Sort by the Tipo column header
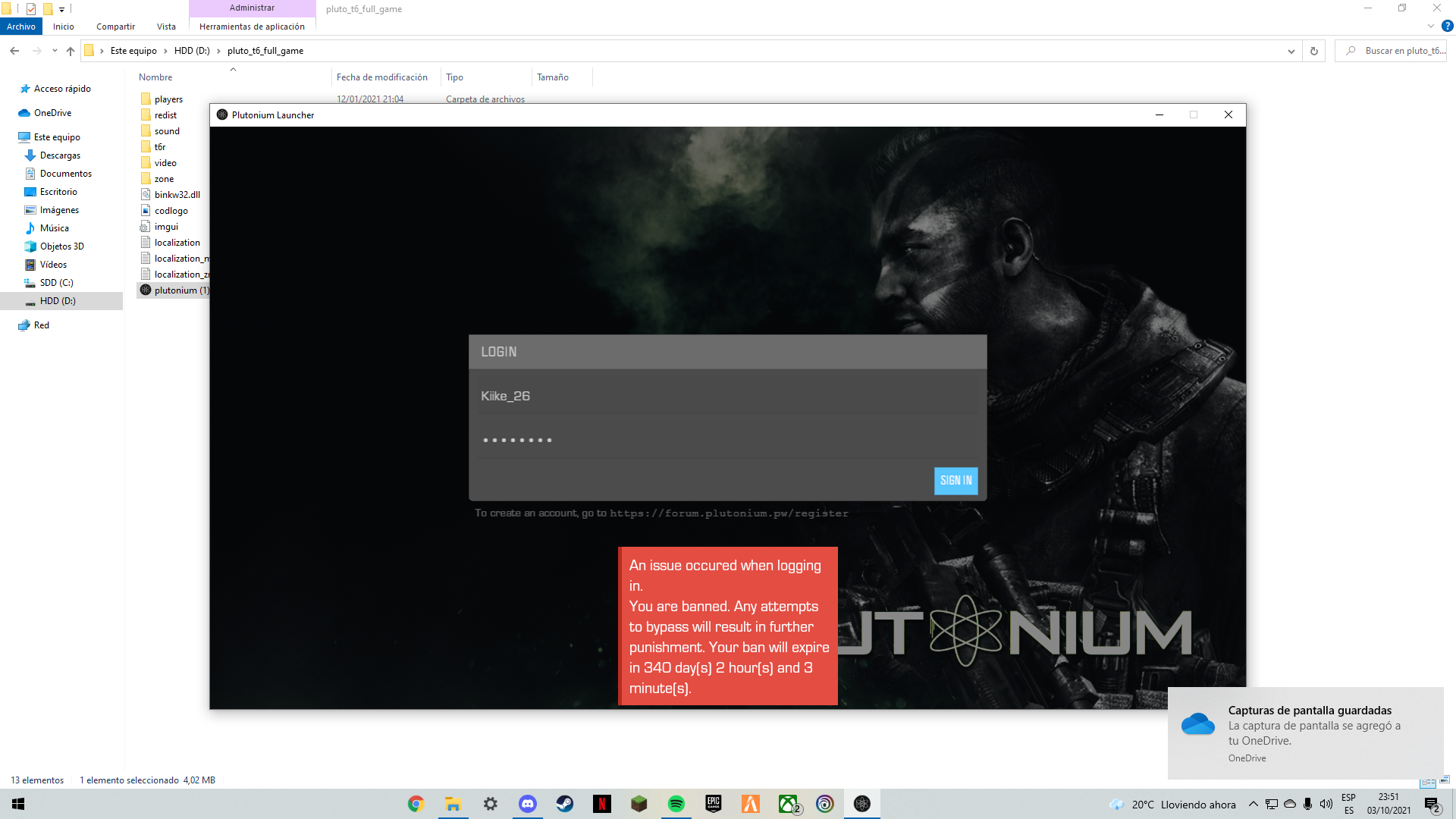 [455, 77]
